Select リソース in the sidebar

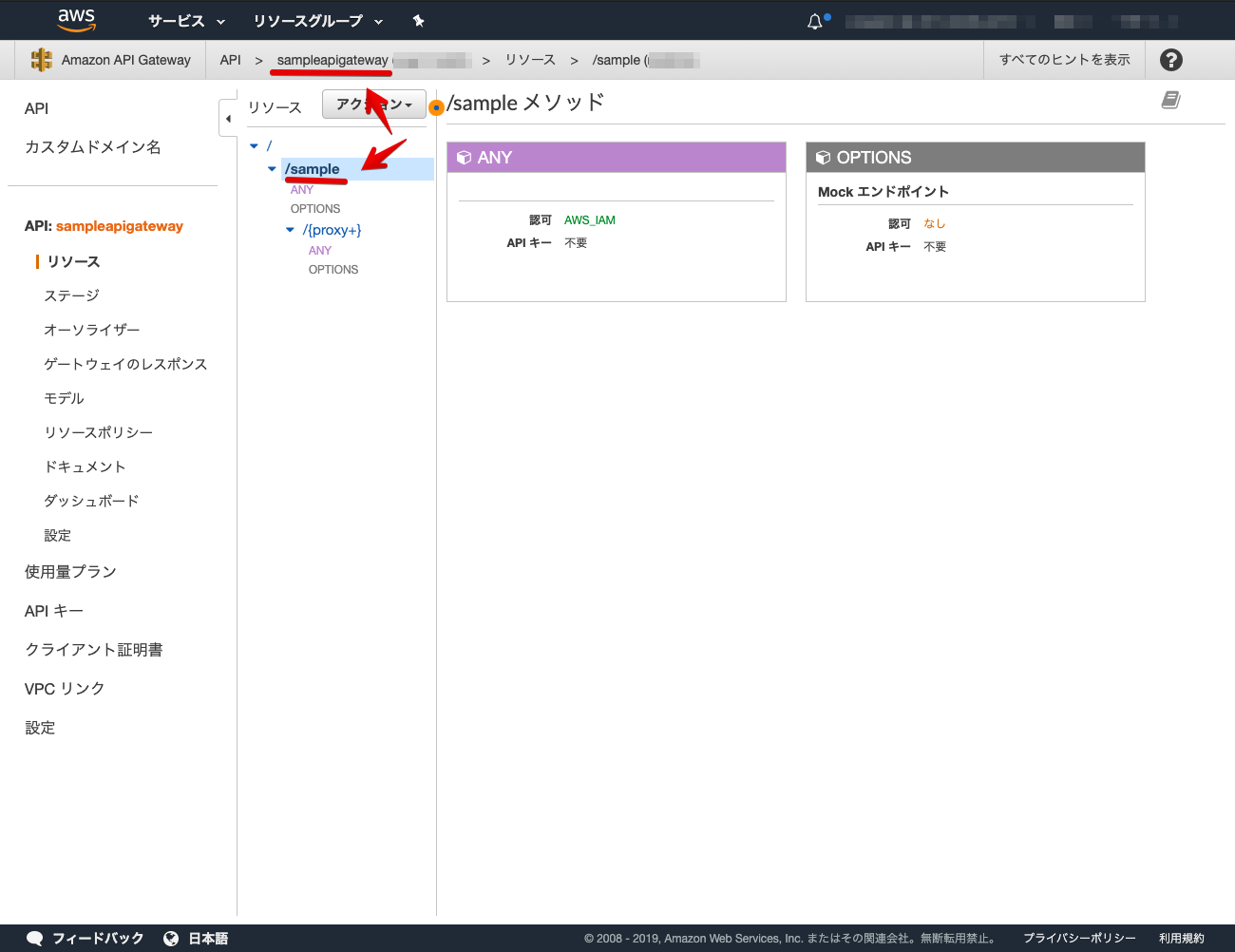(73, 261)
